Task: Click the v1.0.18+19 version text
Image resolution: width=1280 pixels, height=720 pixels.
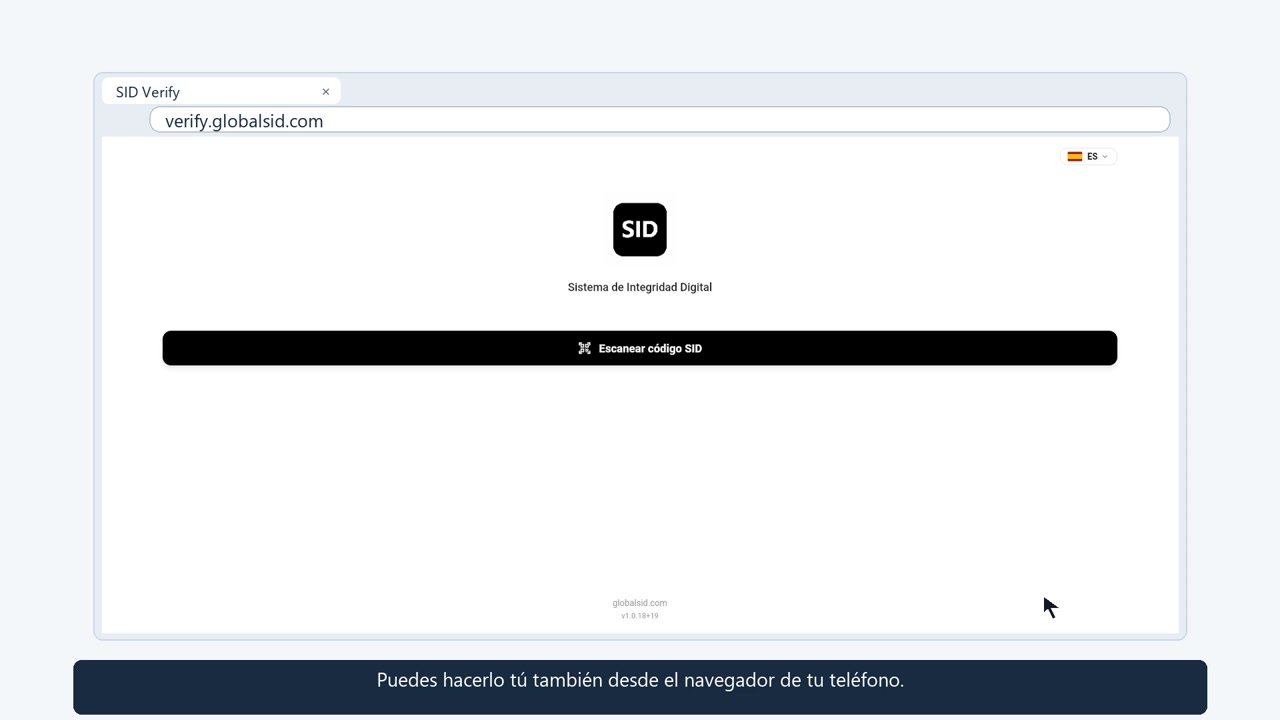Action: [640, 616]
